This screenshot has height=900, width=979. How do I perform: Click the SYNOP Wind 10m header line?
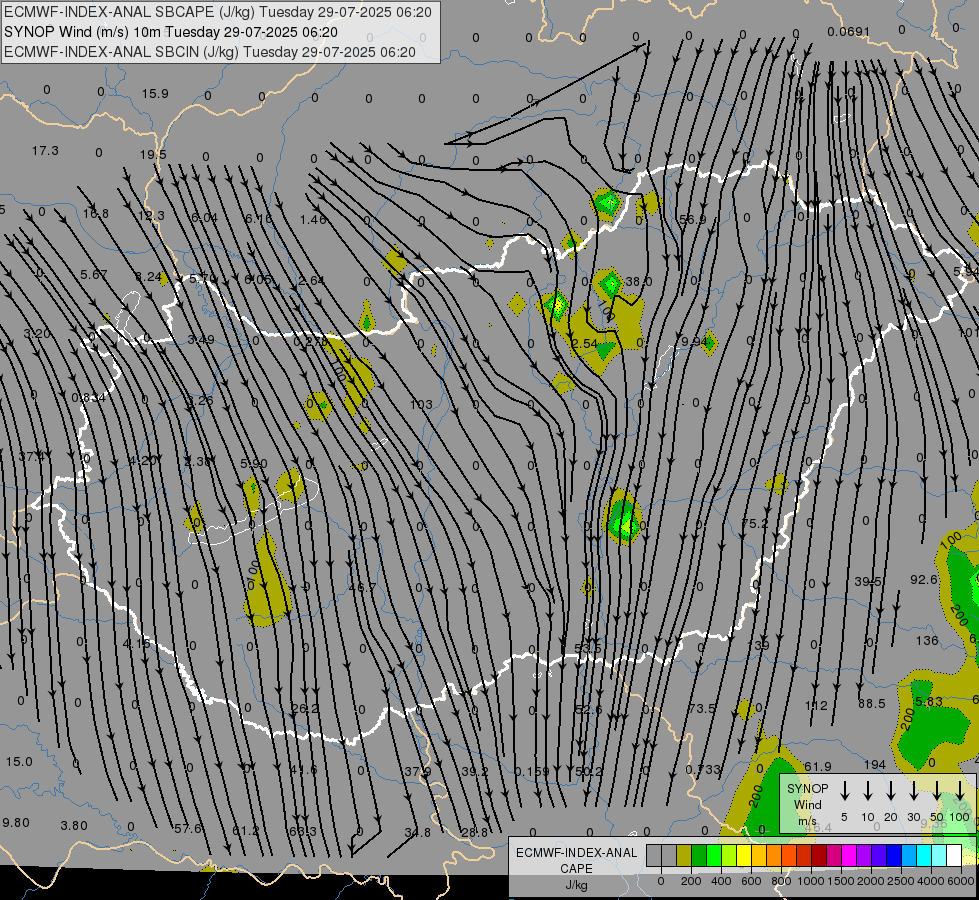170,32
